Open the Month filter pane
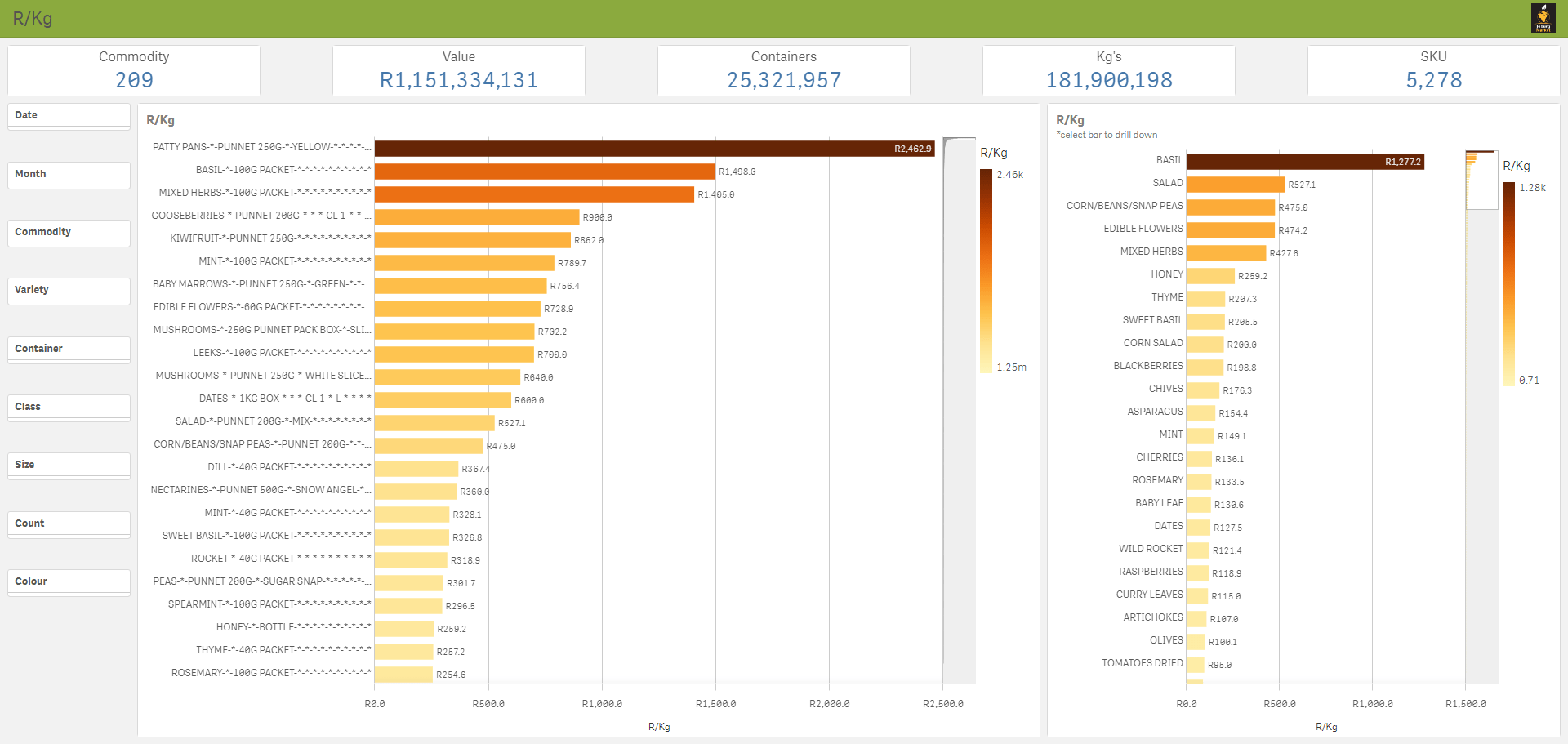 [69, 174]
